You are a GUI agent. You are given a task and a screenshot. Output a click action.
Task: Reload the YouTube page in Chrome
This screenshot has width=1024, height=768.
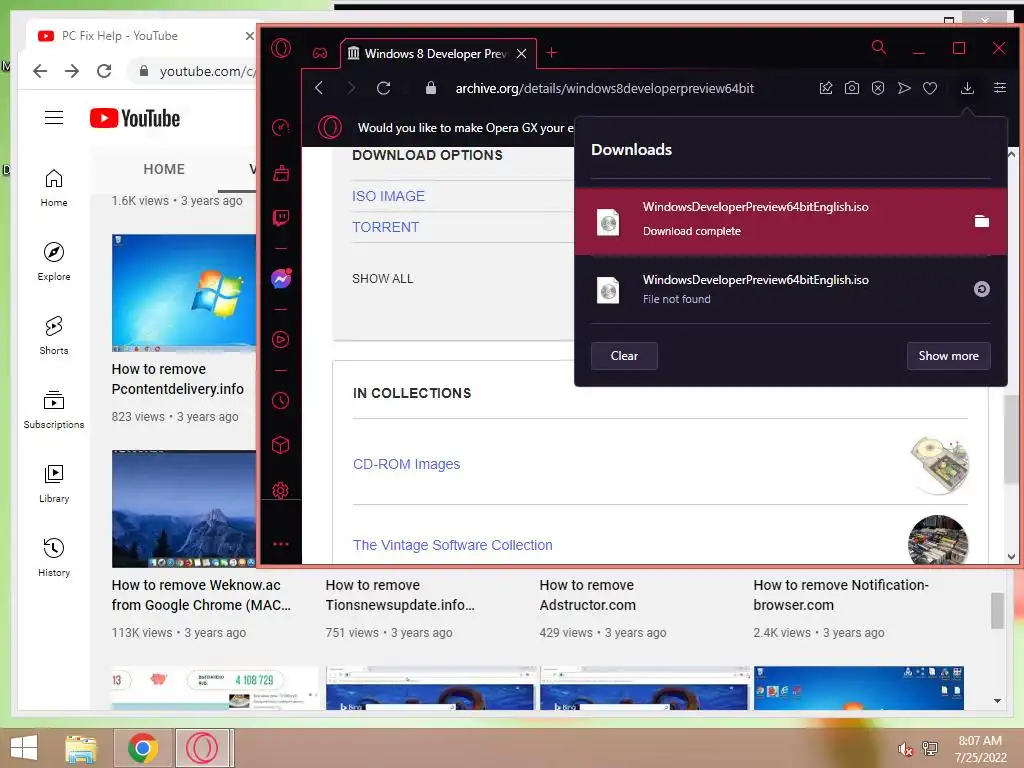(104, 71)
